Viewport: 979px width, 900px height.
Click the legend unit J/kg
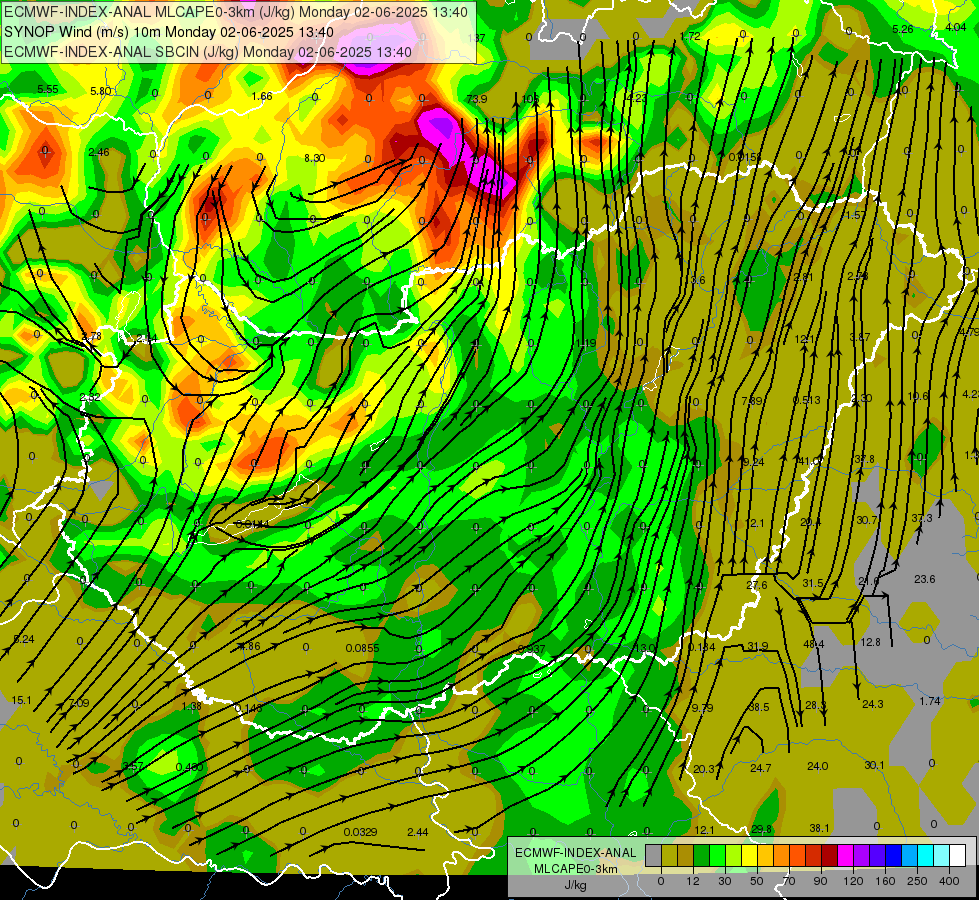tap(575, 885)
